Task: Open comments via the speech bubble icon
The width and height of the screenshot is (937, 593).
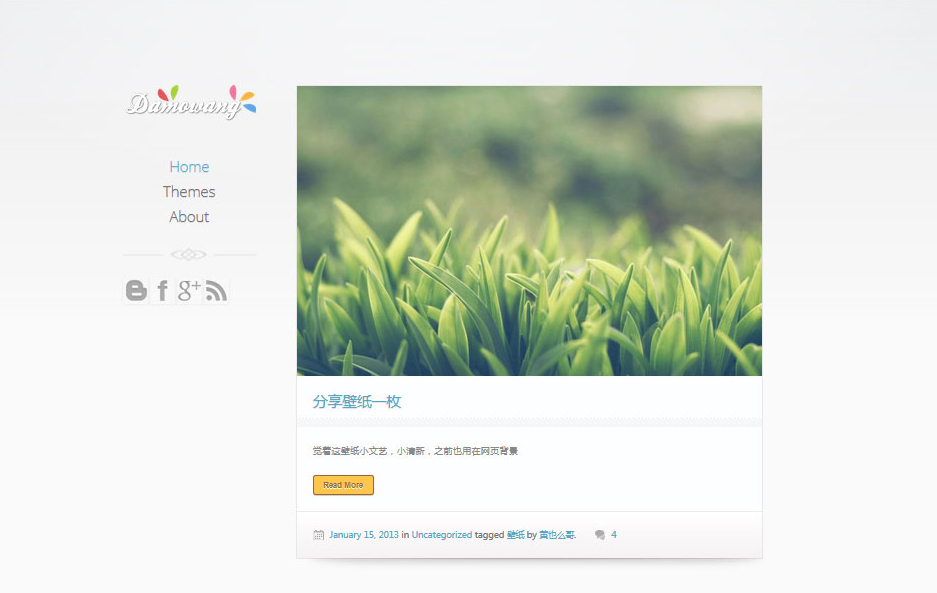Action: point(601,534)
